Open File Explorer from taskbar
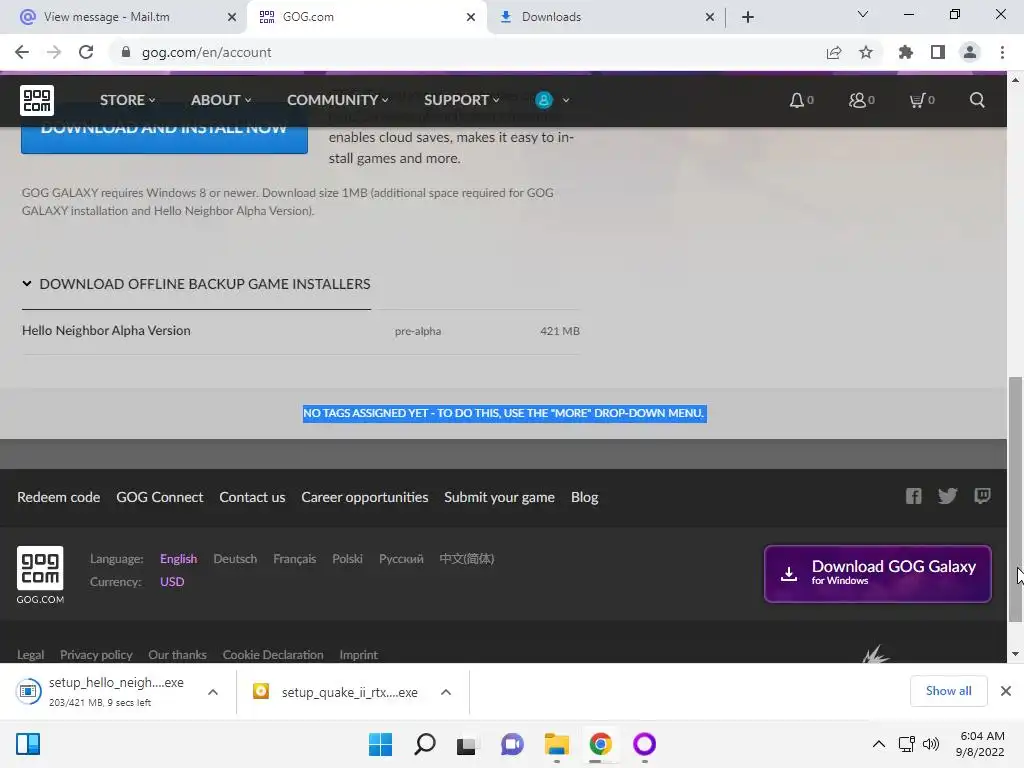 coord(556,744)
